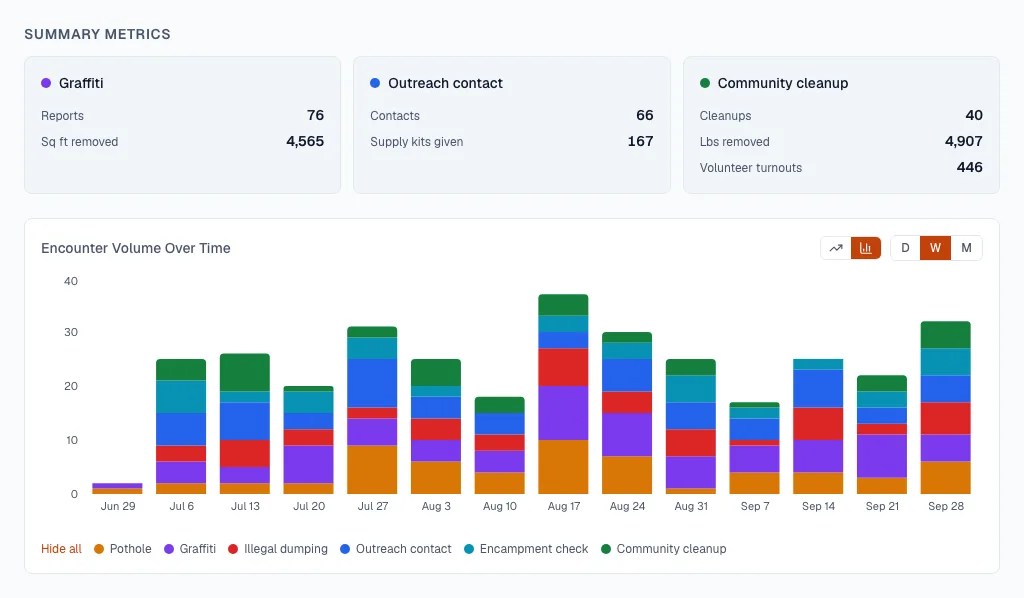Select the D daily granularity

click(x=905, y=248)
